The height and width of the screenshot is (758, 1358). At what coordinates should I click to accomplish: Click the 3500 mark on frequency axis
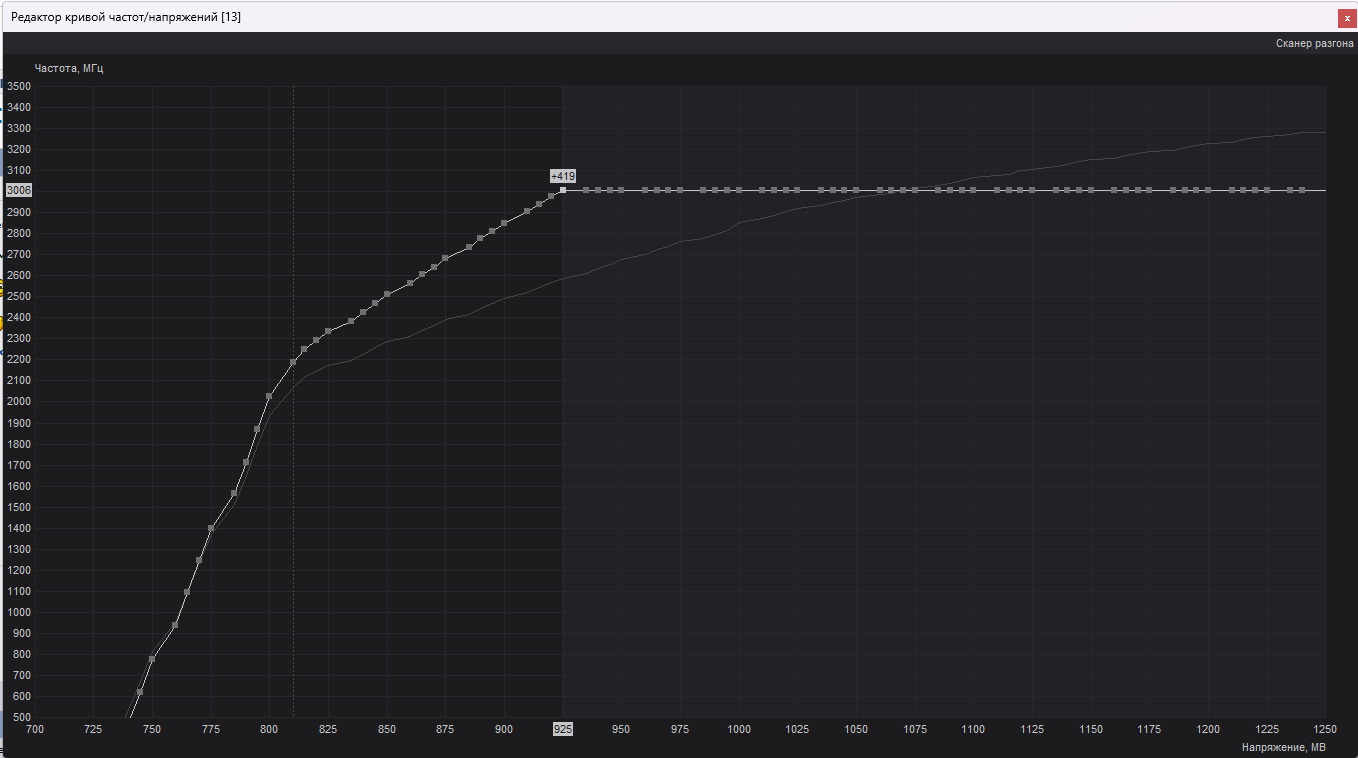(19, 86)
